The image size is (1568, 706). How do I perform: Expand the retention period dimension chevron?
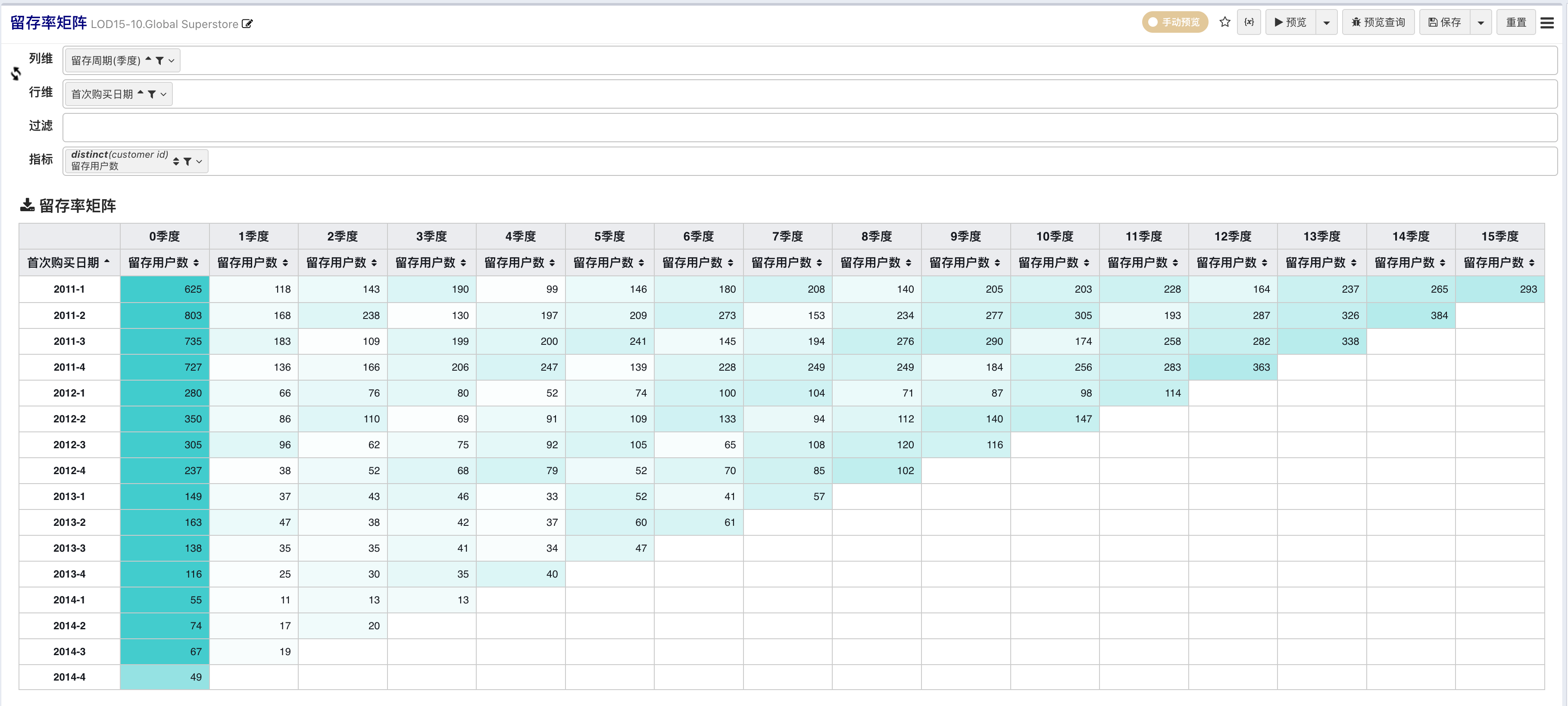point(172,60)
